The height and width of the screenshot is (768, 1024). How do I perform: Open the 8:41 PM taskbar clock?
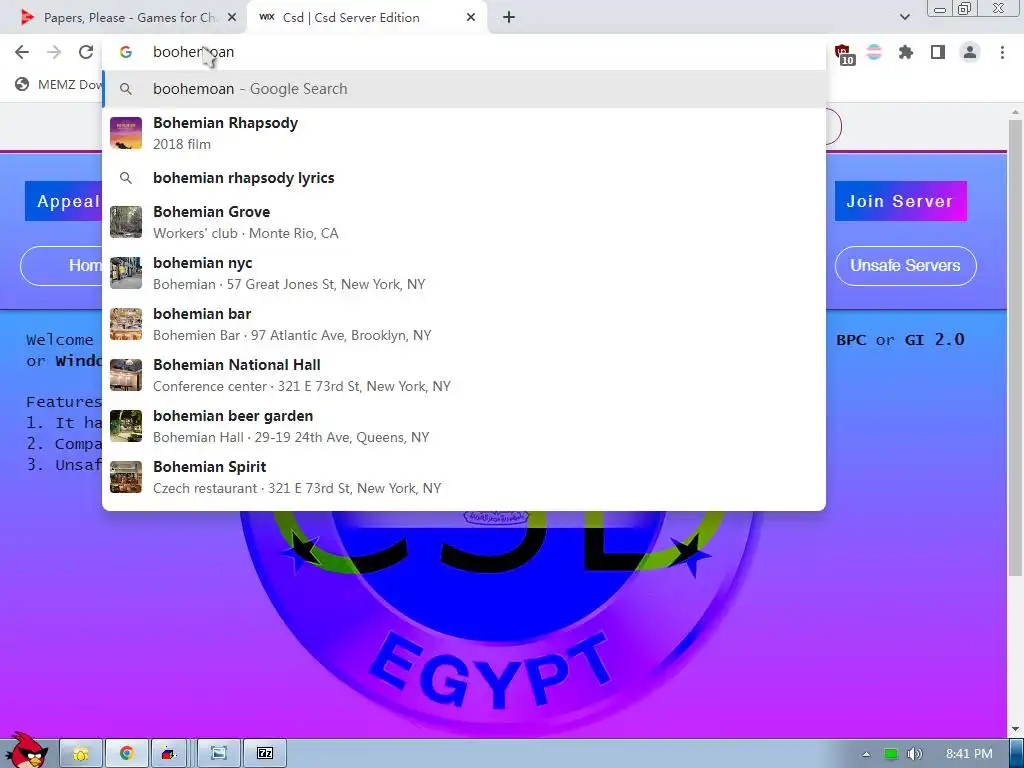click(x=969, y=754)
